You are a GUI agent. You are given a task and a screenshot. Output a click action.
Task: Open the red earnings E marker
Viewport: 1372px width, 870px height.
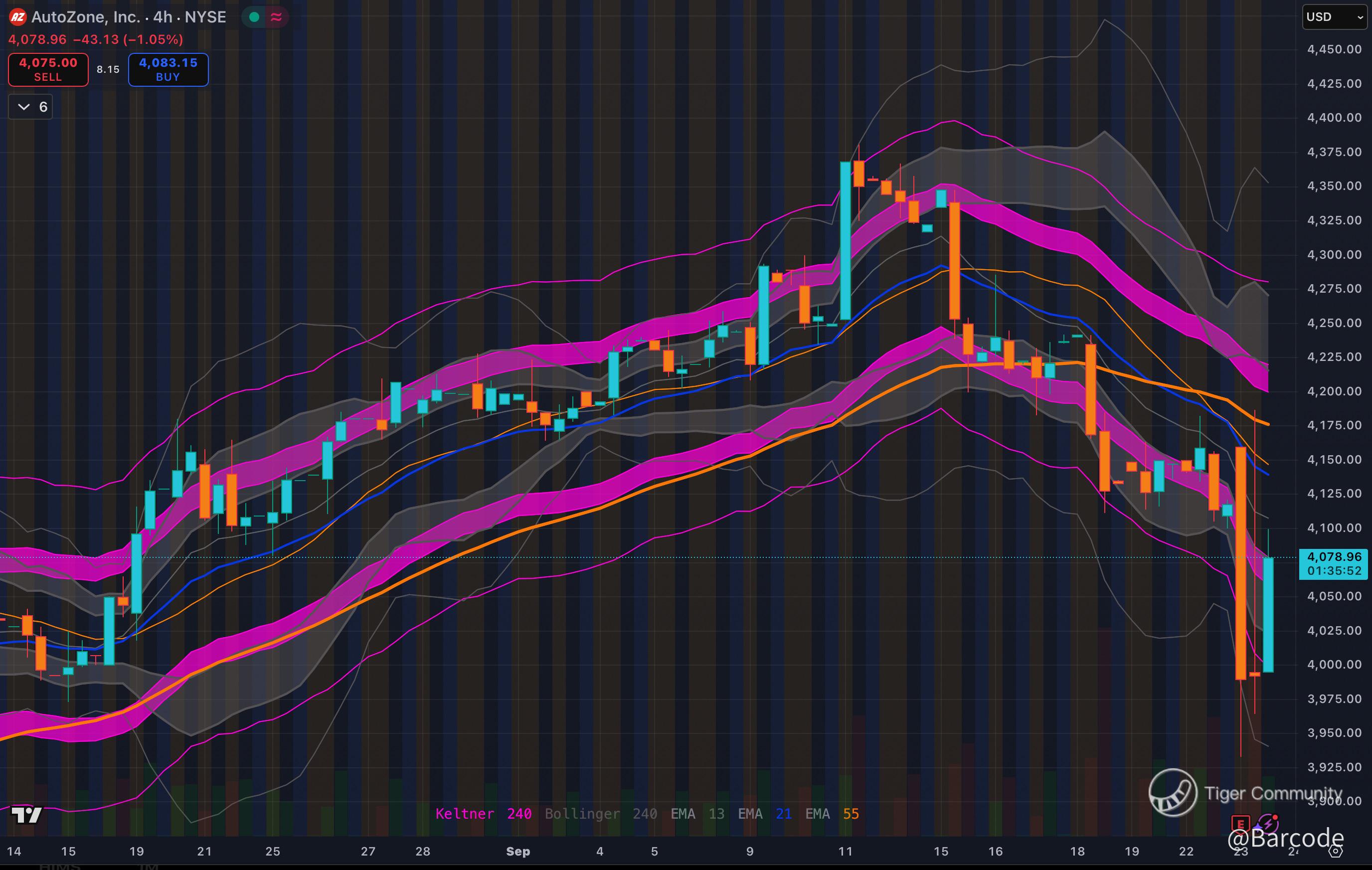click(x=1240, y=825)
